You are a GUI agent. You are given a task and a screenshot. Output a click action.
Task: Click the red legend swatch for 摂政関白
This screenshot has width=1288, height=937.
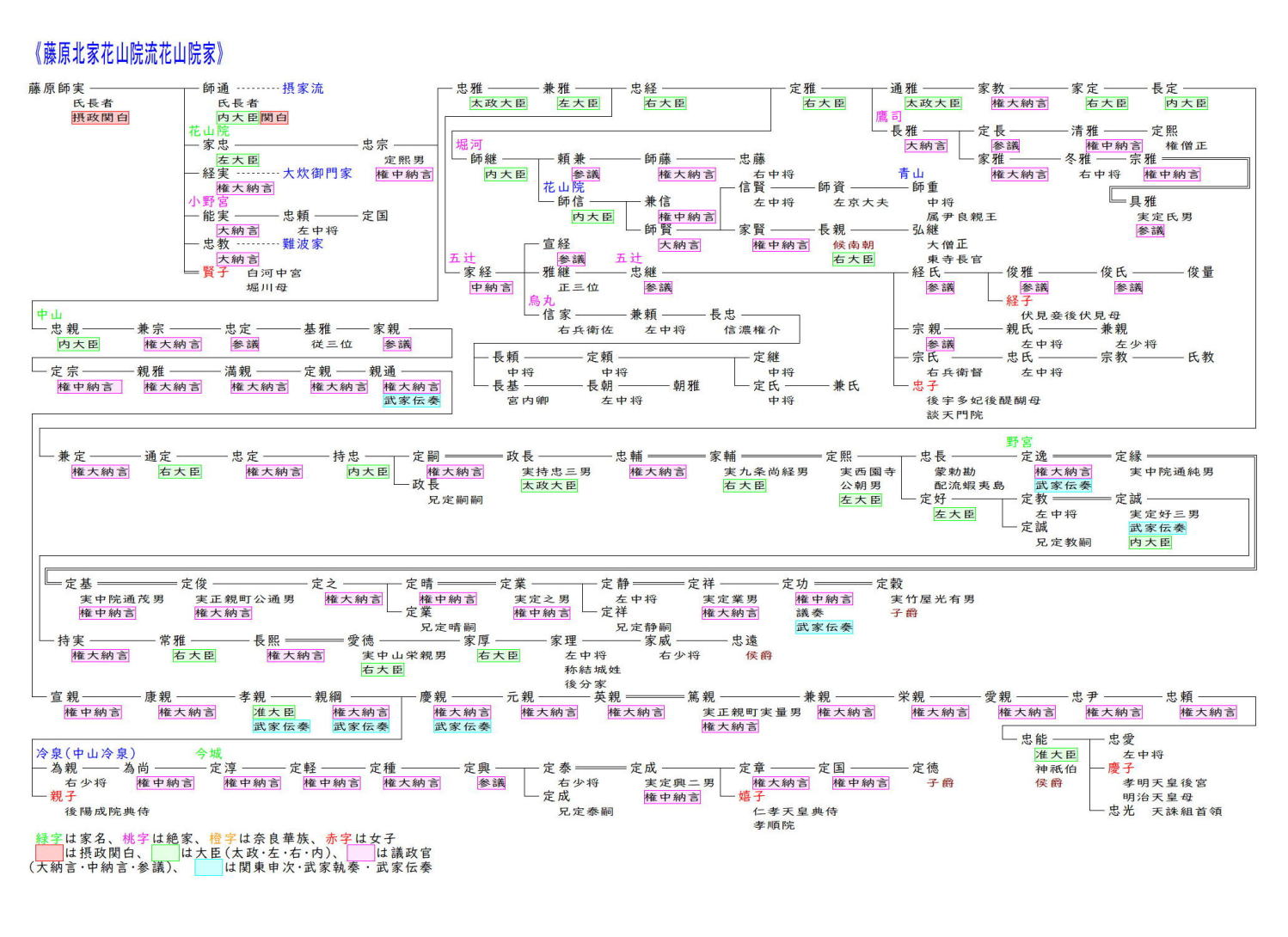coord(49,853)
